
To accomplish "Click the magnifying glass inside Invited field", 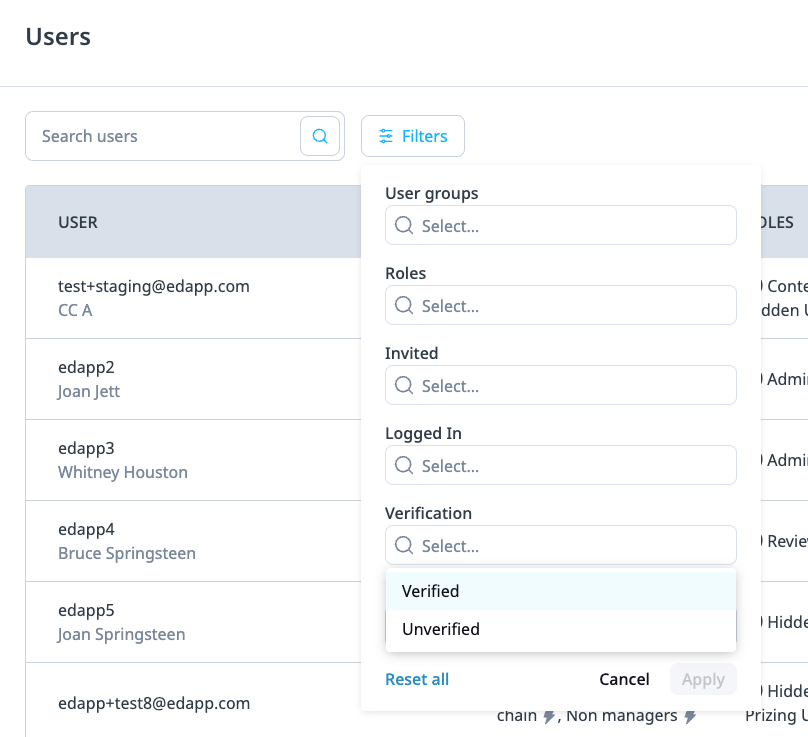I will coord(404,385).
